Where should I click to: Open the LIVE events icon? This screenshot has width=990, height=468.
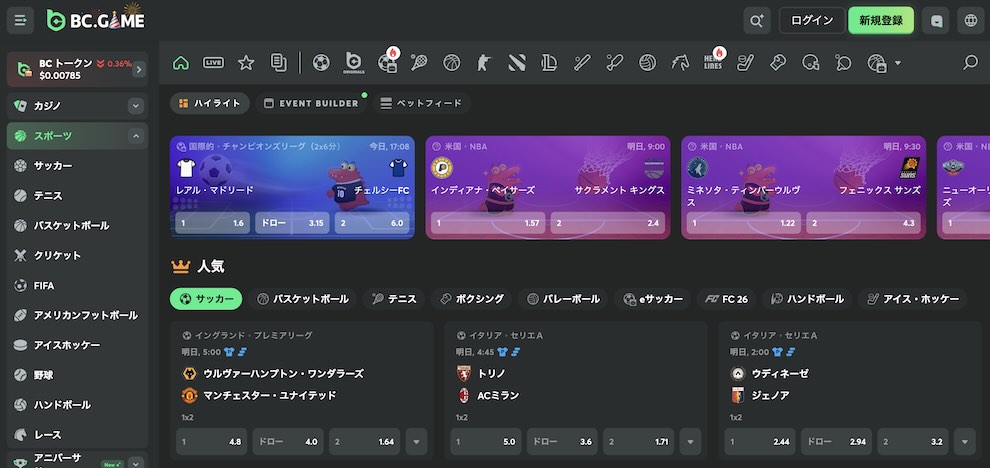213,63
